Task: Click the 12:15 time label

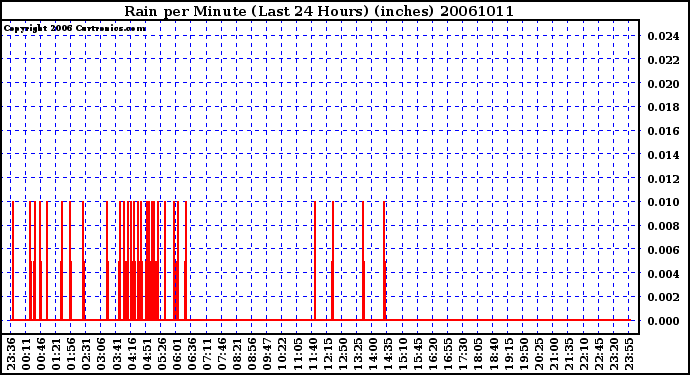Action: 327,354
